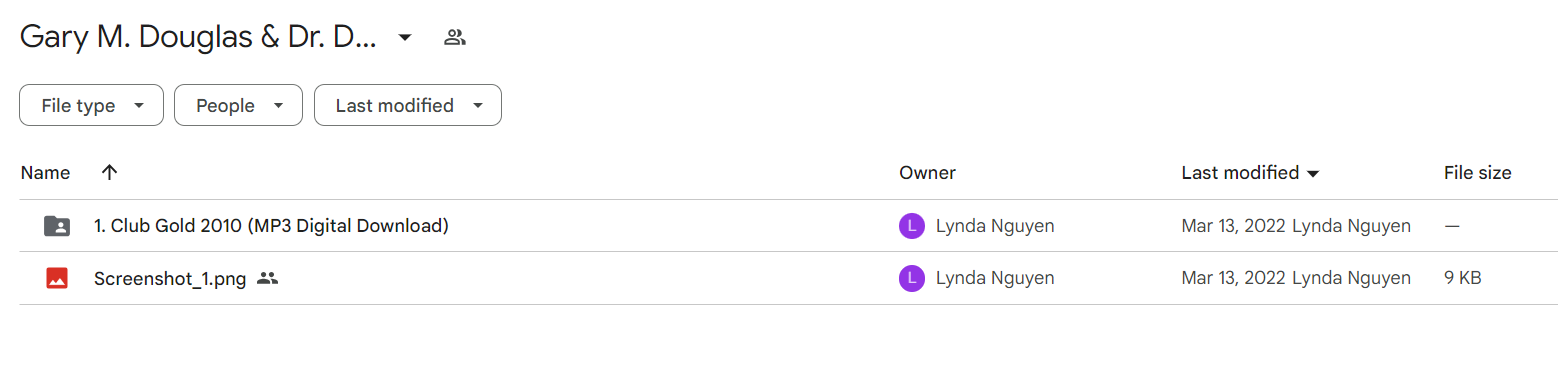Click the Gary M. Douglas folder title
This screenshot has width=1558, height=376.
198,38
